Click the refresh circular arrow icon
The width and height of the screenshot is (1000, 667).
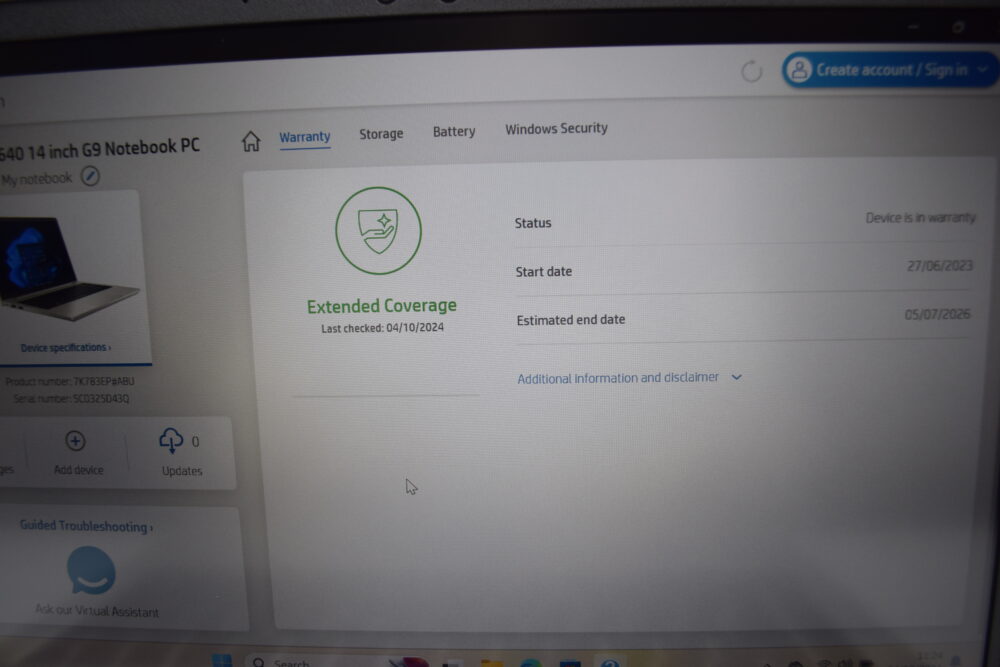(x=752, y=71)
